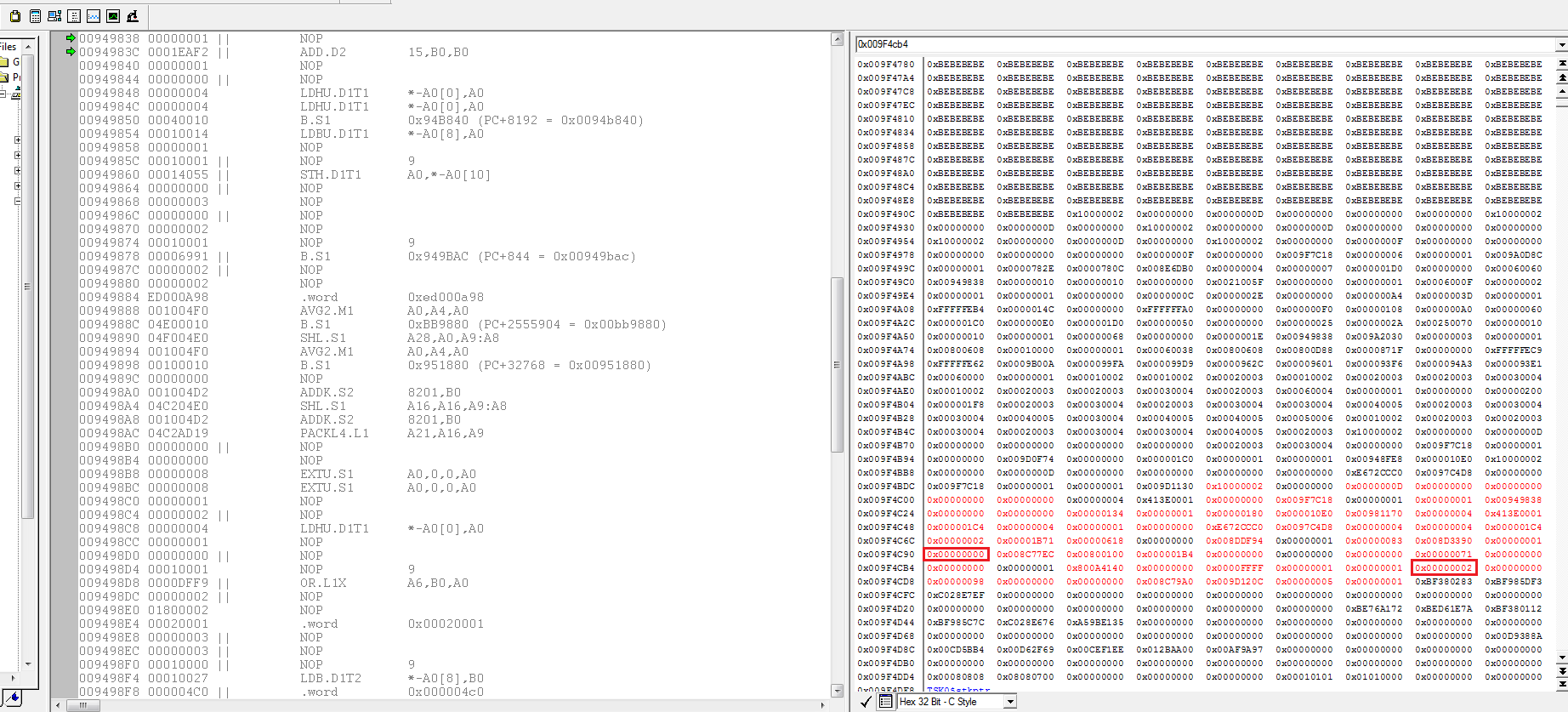Image resolution: width=1568 pixels, height=712 pixels.
Task: Click the green arrow at address 00949838
Action: click(71, 38)
